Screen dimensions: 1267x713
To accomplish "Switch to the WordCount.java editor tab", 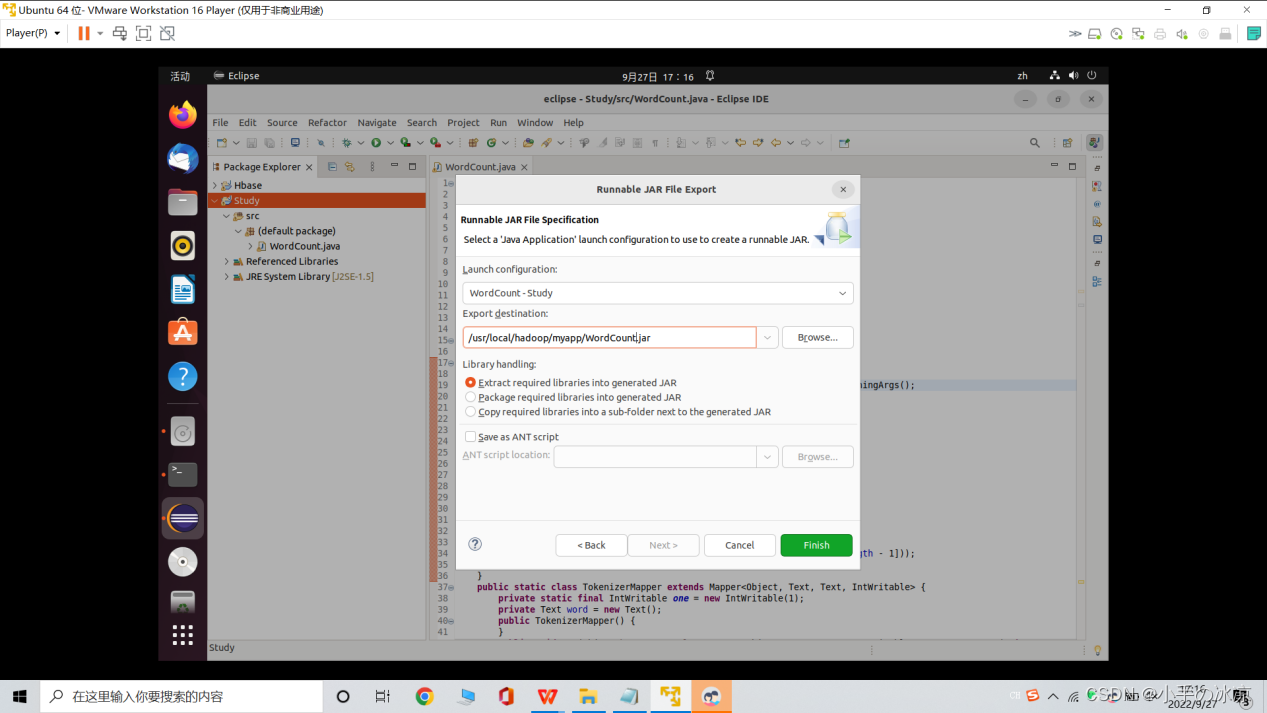I will 479,167.
